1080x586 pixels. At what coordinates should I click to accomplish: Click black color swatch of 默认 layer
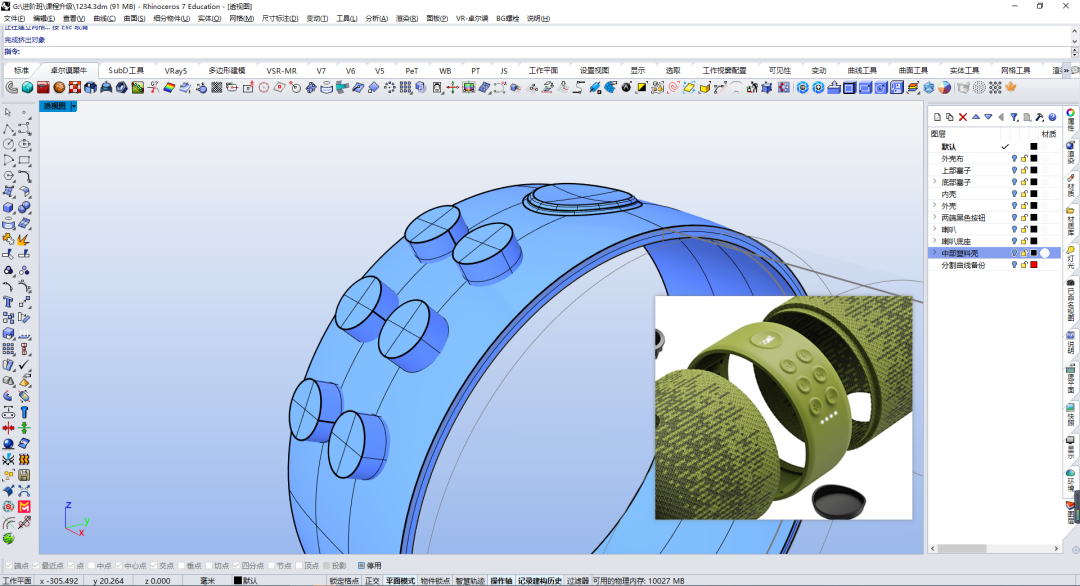[1034, 147]
